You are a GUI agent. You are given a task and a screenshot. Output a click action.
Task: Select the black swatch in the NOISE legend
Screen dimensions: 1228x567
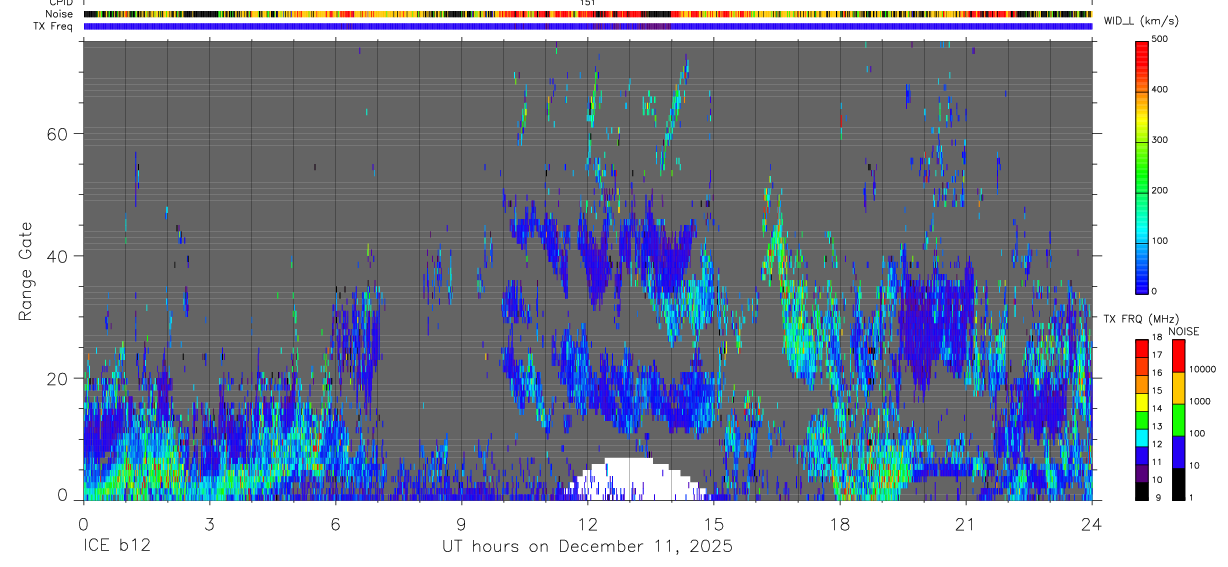1178,482
